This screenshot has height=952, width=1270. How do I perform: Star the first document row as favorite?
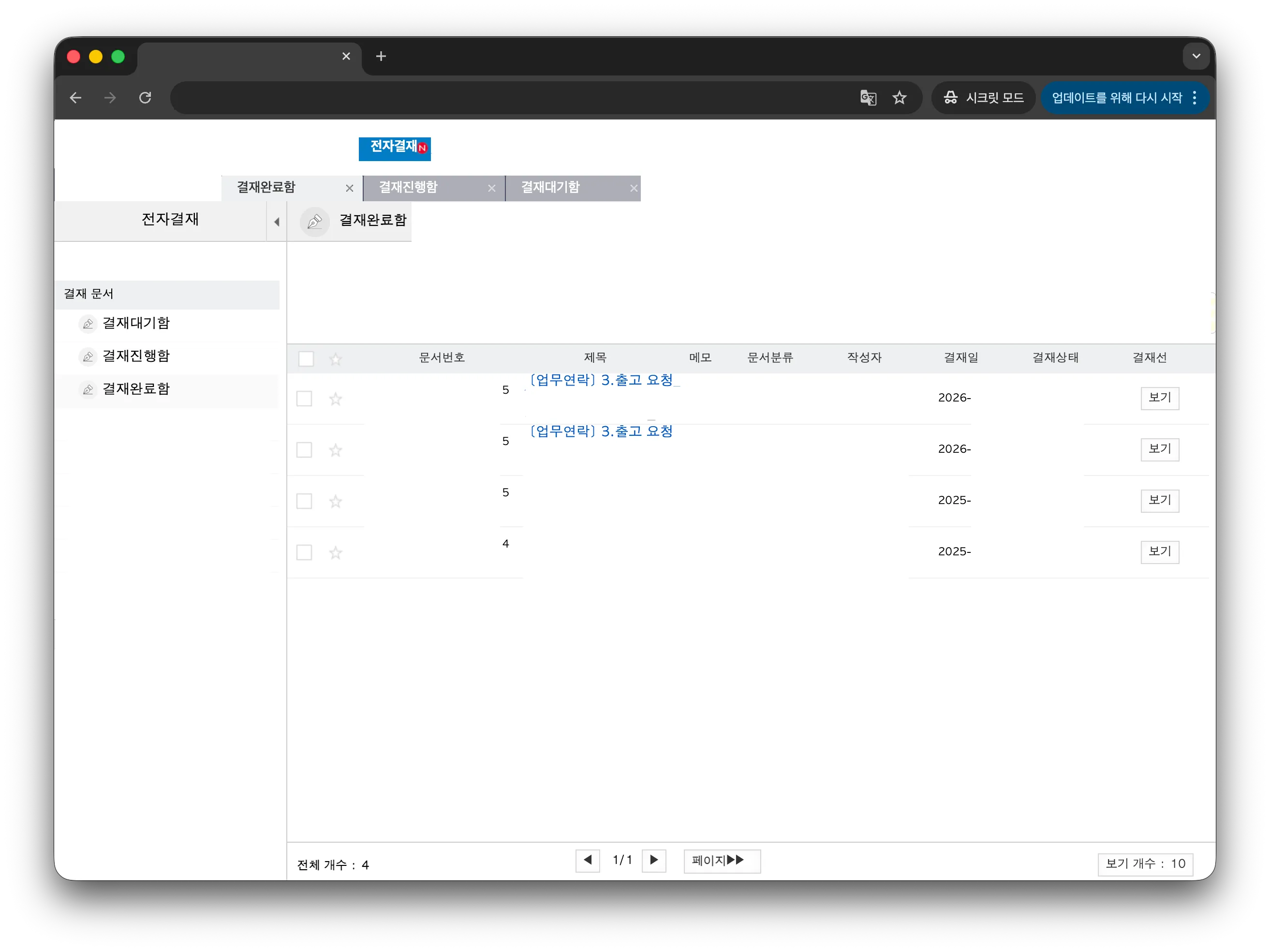[x=335, y=399]
